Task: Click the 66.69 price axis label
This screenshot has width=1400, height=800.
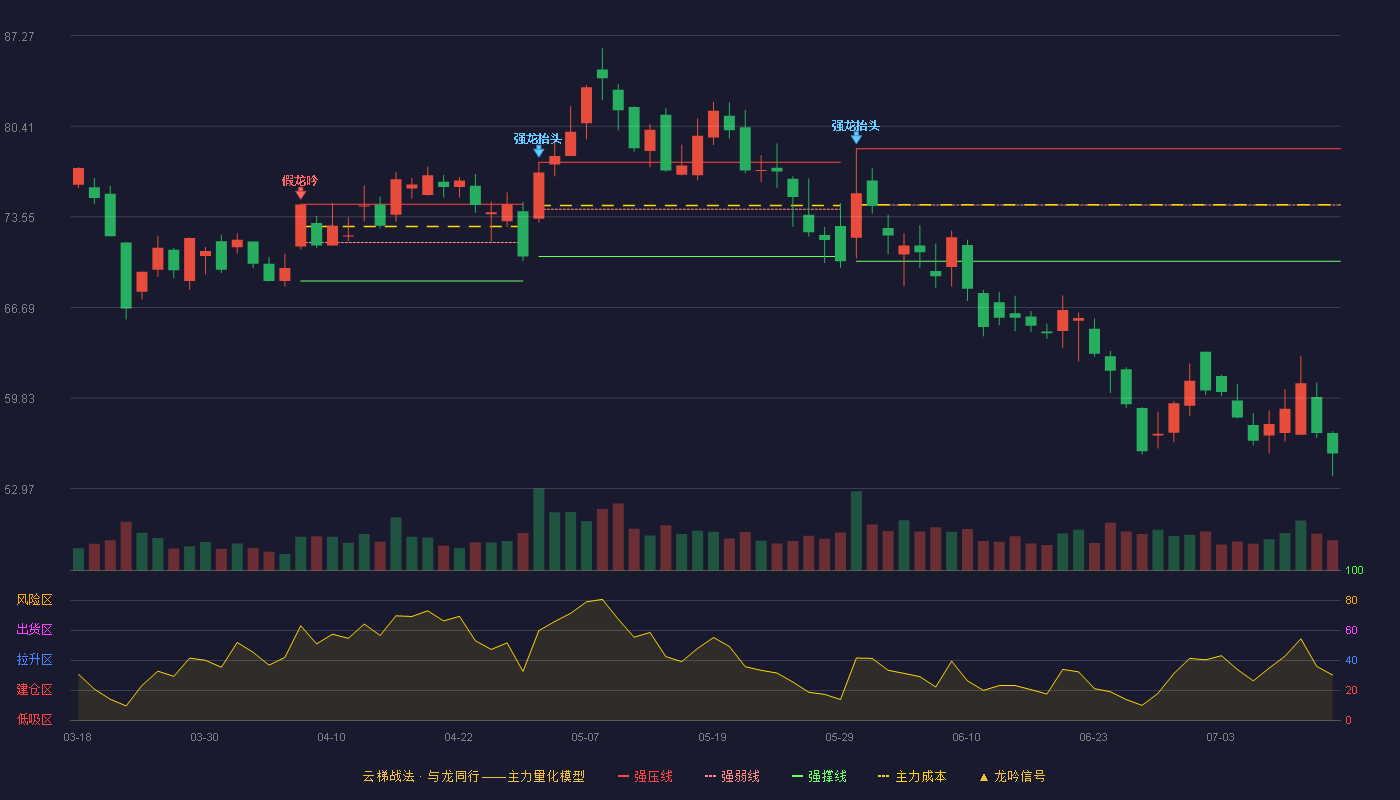Action: pos(19,308)
